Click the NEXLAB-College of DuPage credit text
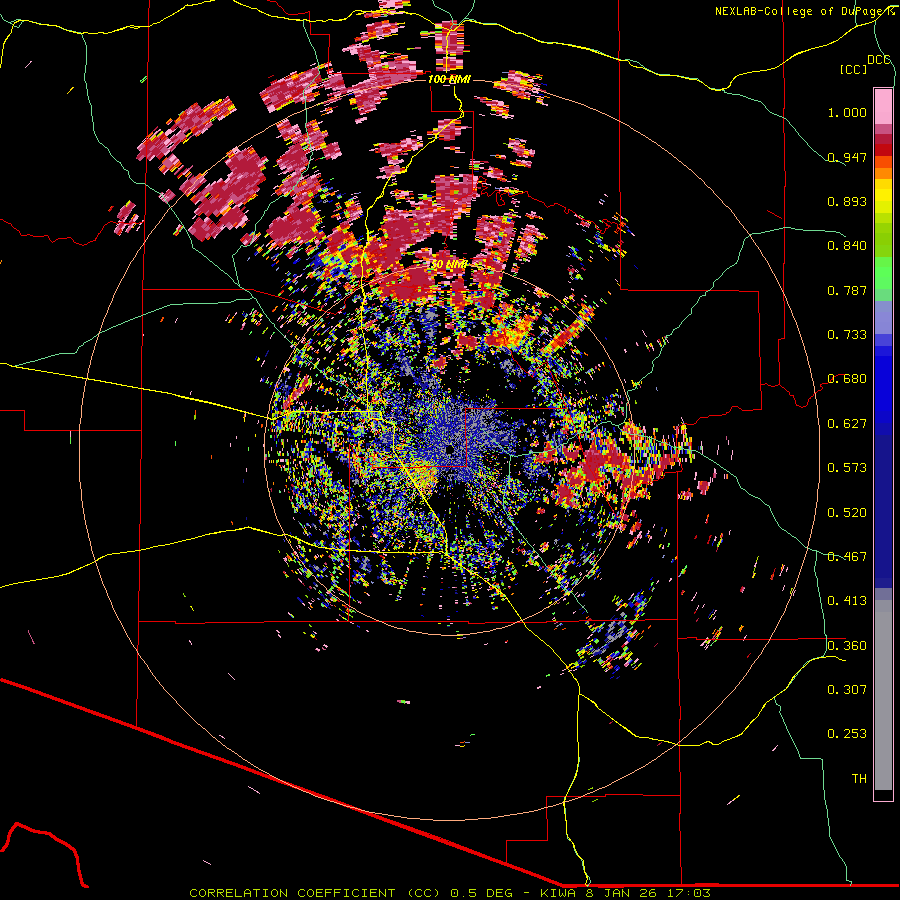This screenshot has height=900, width=900. [x=804, y=11]
